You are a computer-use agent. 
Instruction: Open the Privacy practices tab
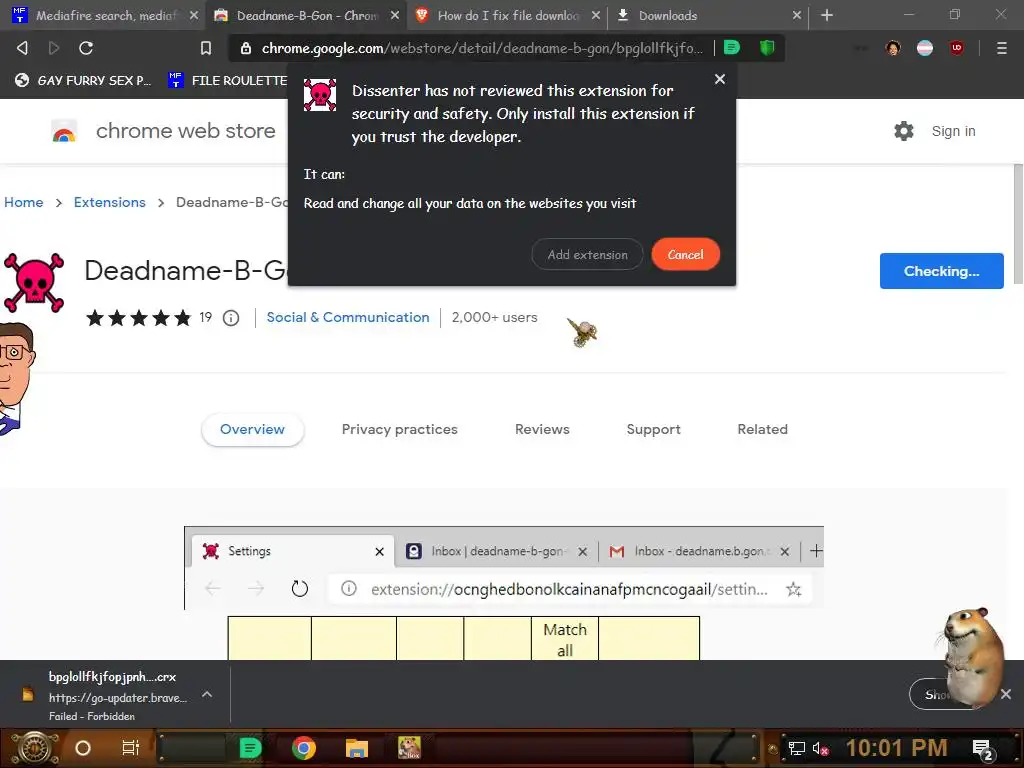point(400,429)
